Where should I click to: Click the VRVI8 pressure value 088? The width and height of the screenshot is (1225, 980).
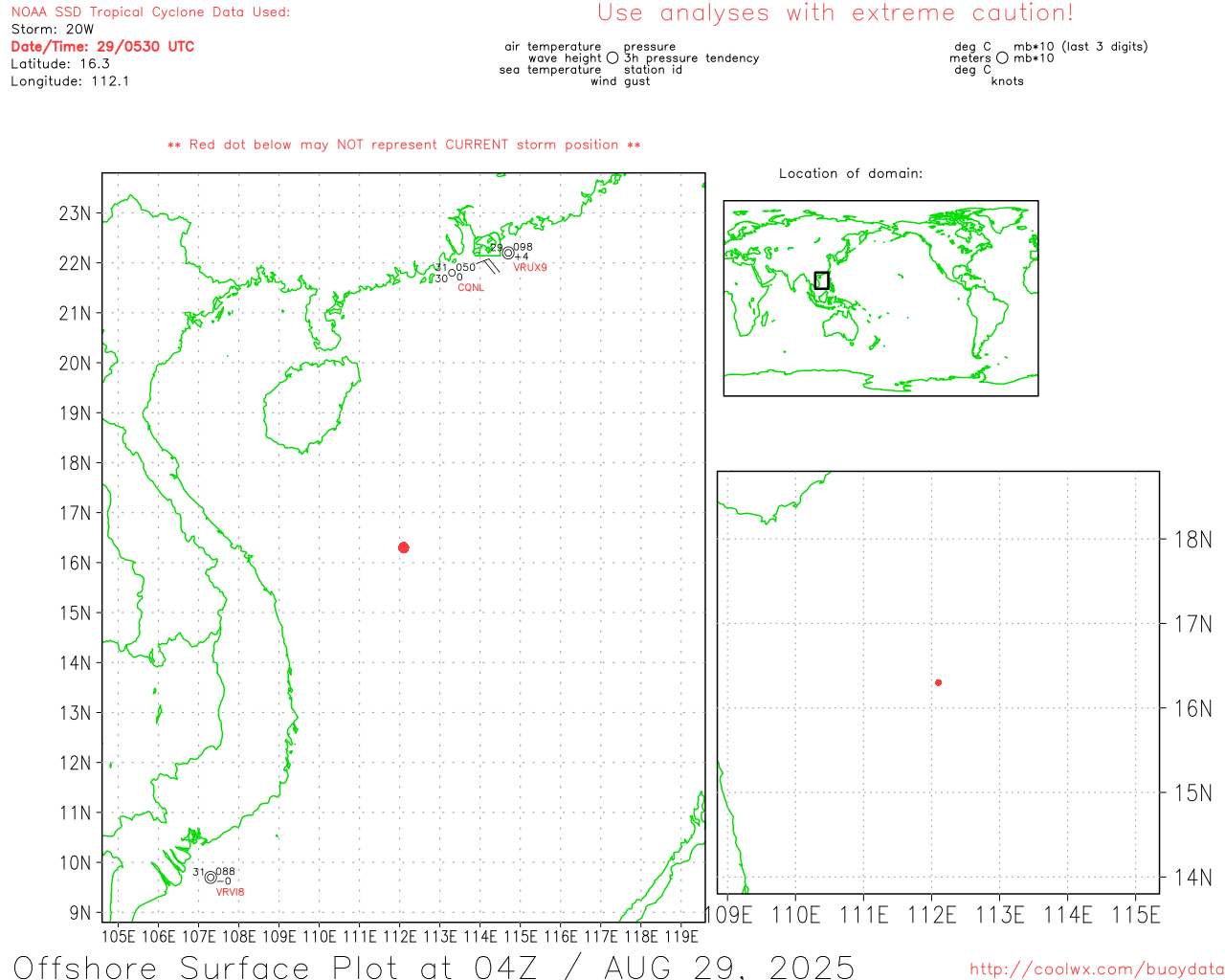point(226,872)
